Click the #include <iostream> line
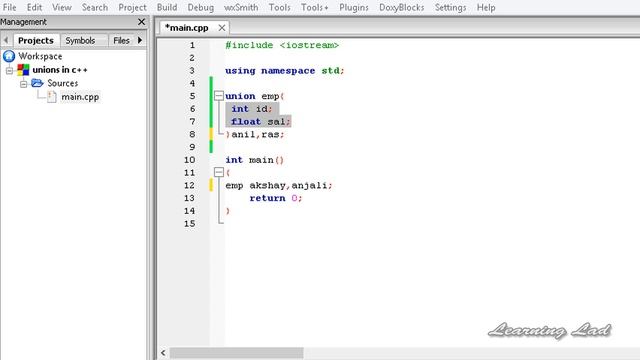The width and height of the screenshot is (640, 360). click(282, 45)
